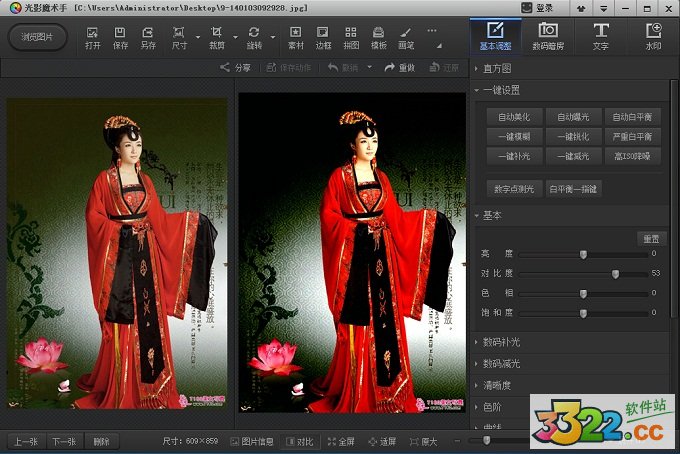The width and height of the screenshot is (680, 454).
Task: Click the 浏览图片 (Browse images) button
Action: [x=37, y=38]
